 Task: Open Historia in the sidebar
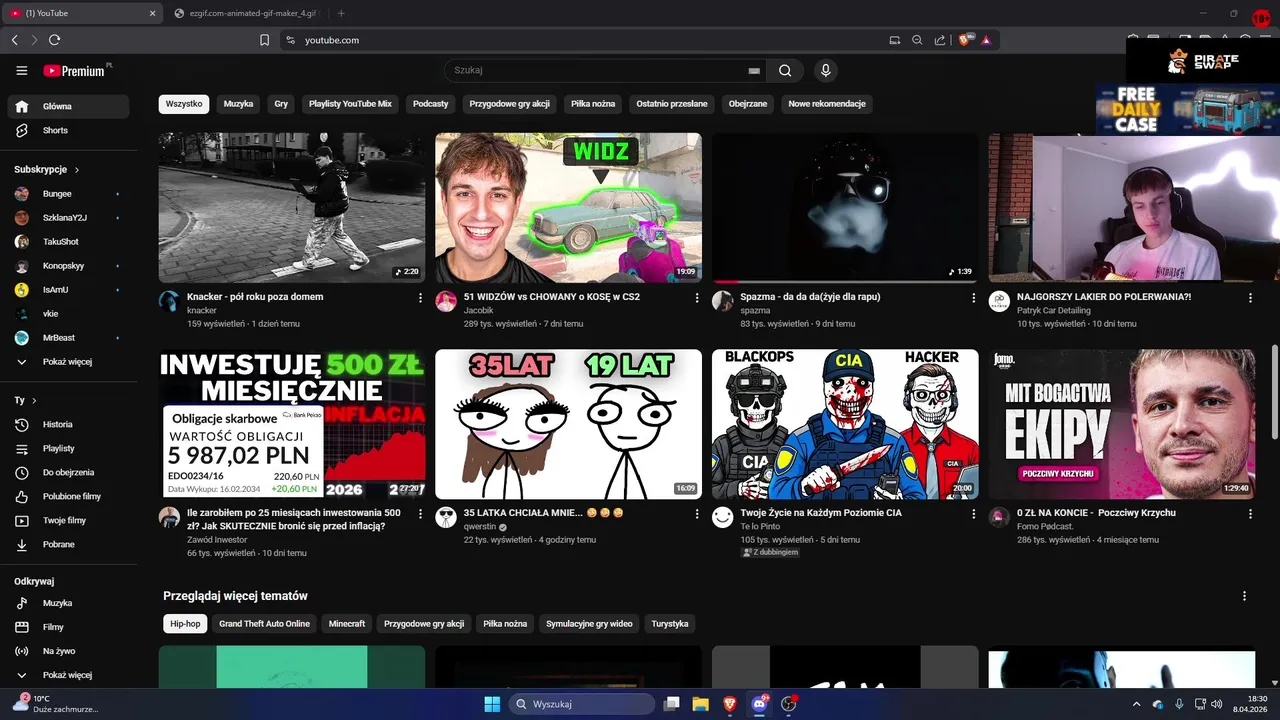[68, 424]
